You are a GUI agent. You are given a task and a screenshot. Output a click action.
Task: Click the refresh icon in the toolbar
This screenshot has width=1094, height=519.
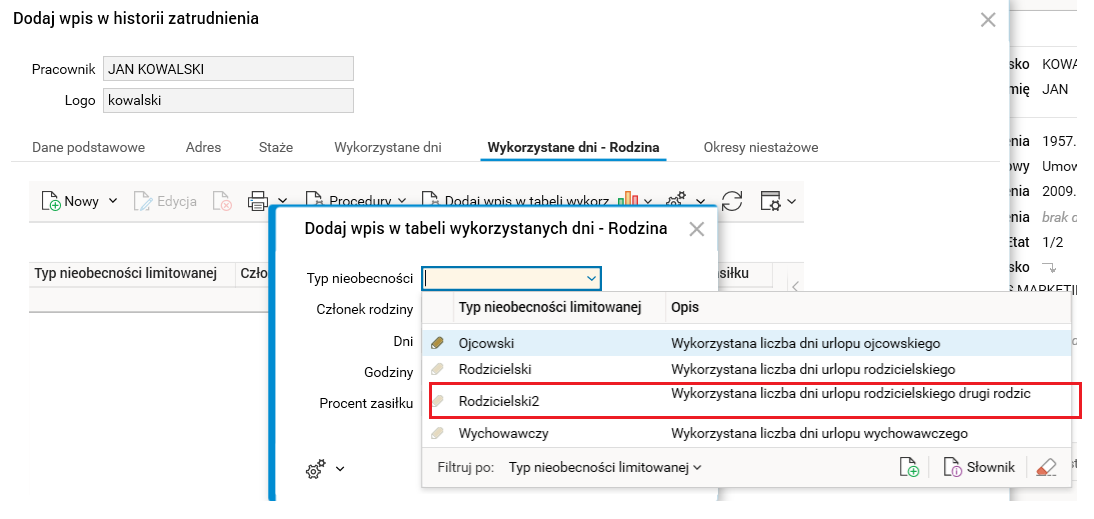coord(732,201)
